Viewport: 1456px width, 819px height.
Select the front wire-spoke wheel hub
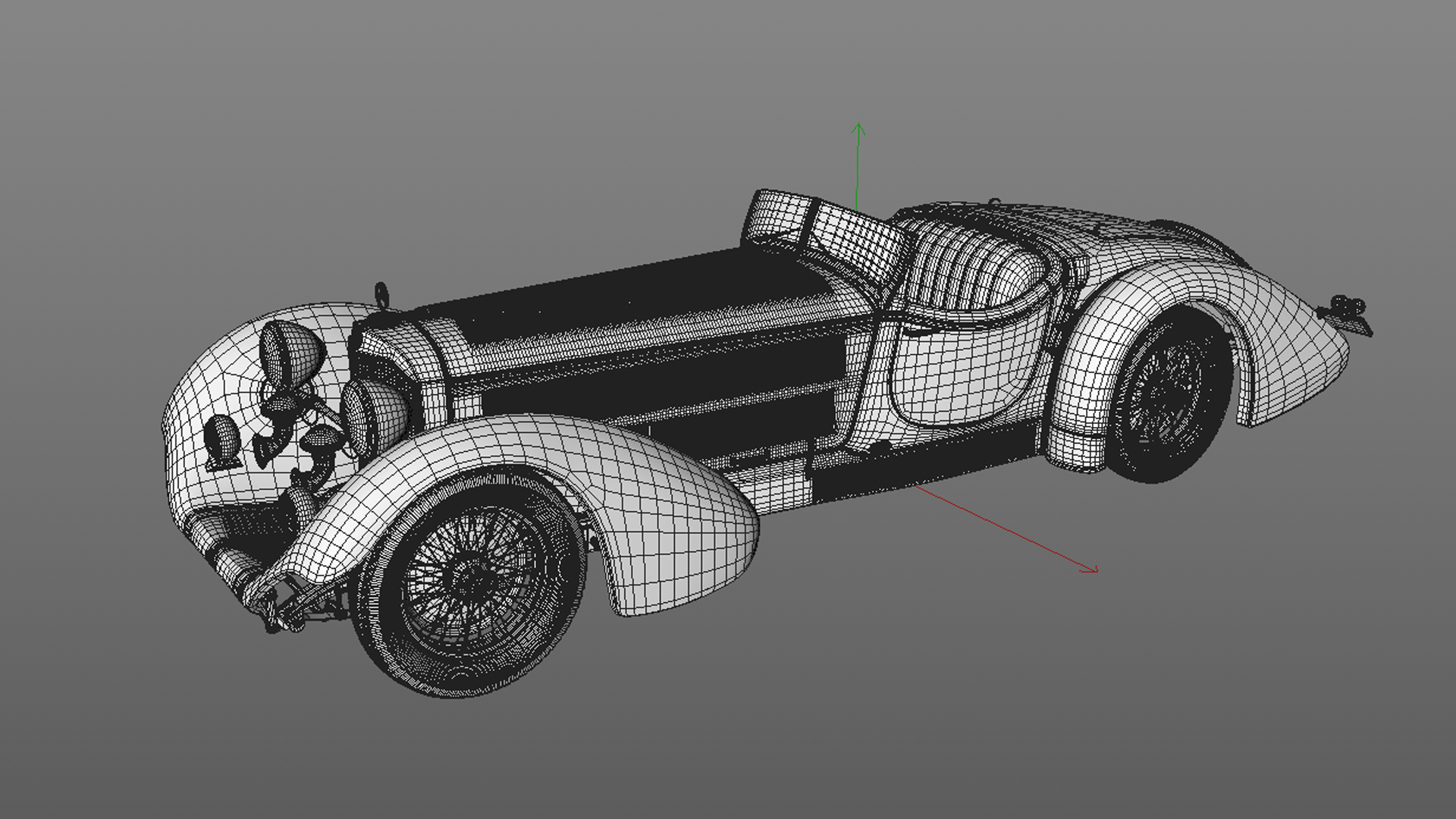click(474, 580)
